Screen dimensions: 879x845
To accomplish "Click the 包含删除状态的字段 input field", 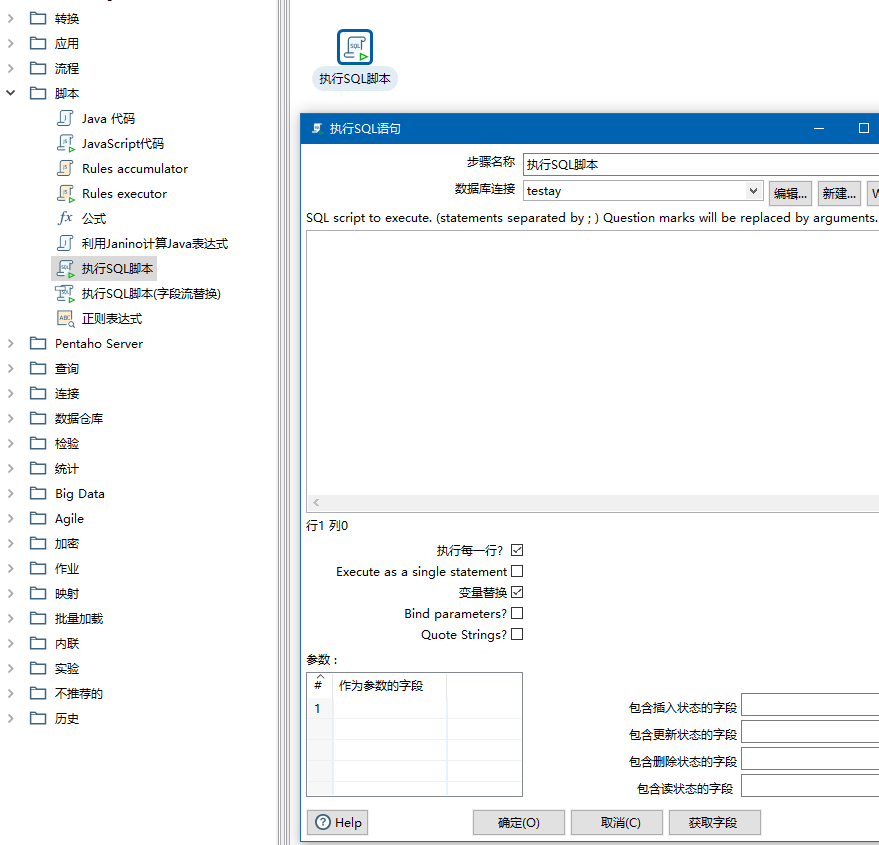I will (x=810, y=759).
